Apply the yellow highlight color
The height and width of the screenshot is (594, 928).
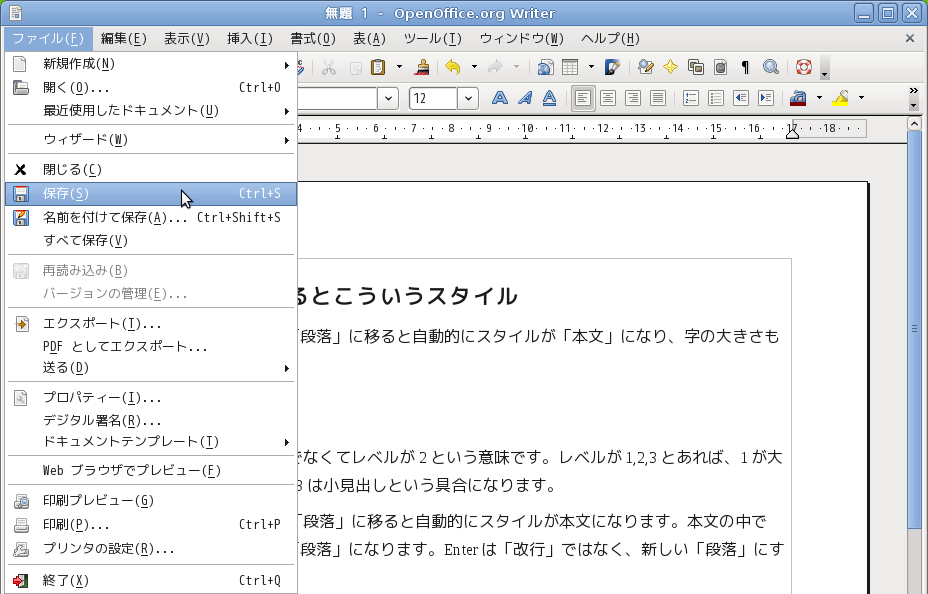tap(840, 98)
